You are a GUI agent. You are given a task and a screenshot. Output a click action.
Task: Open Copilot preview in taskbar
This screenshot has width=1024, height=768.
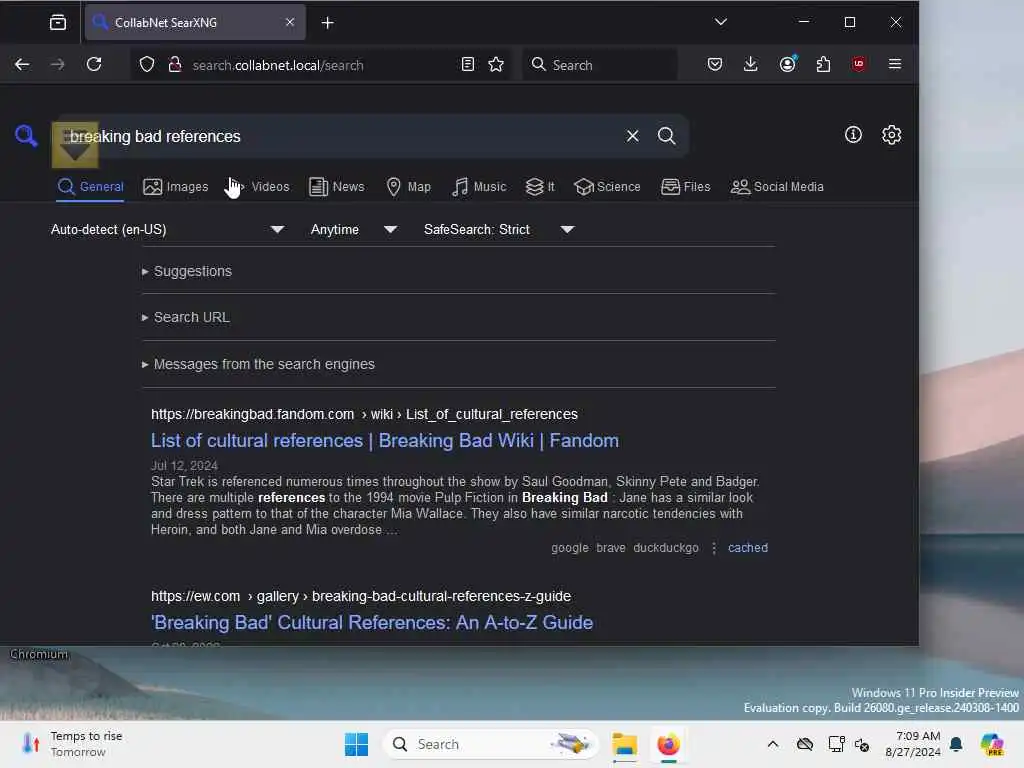click(x=992, y=744)
